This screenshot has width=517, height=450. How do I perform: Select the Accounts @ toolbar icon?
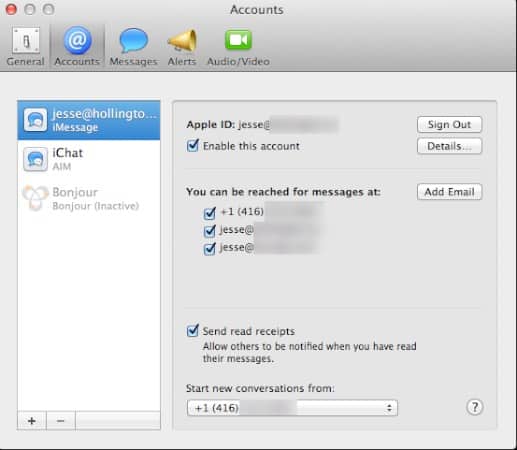pyautogui.click(x=77, y=40)
